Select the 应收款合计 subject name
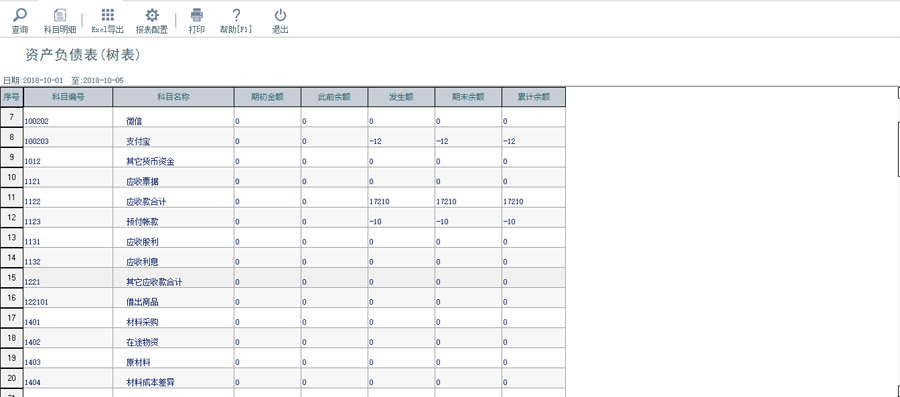Viewport: 900px width, 397px height. pos(146,201)
